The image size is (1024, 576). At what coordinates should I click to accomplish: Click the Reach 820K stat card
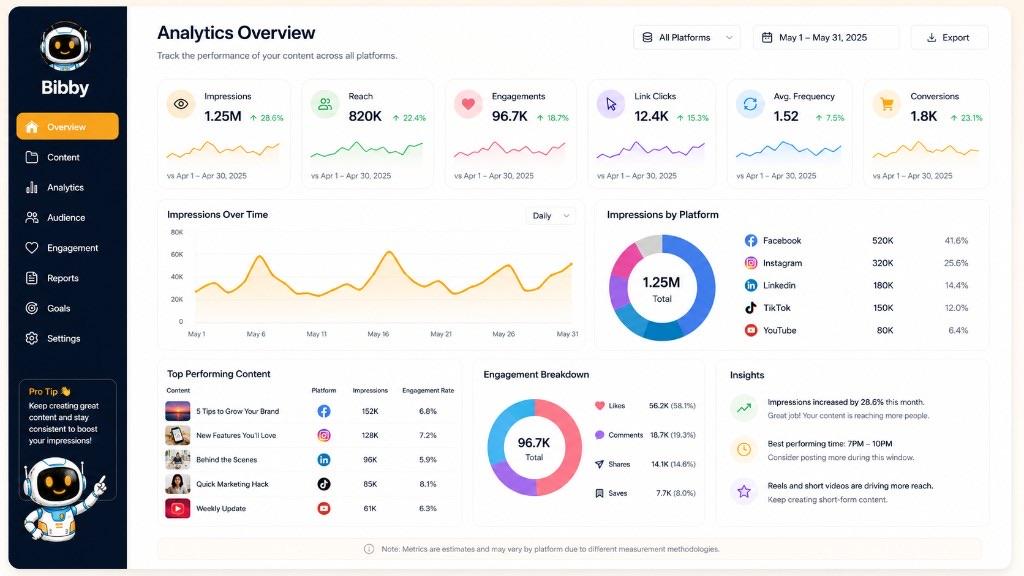(x=368, y=134)
